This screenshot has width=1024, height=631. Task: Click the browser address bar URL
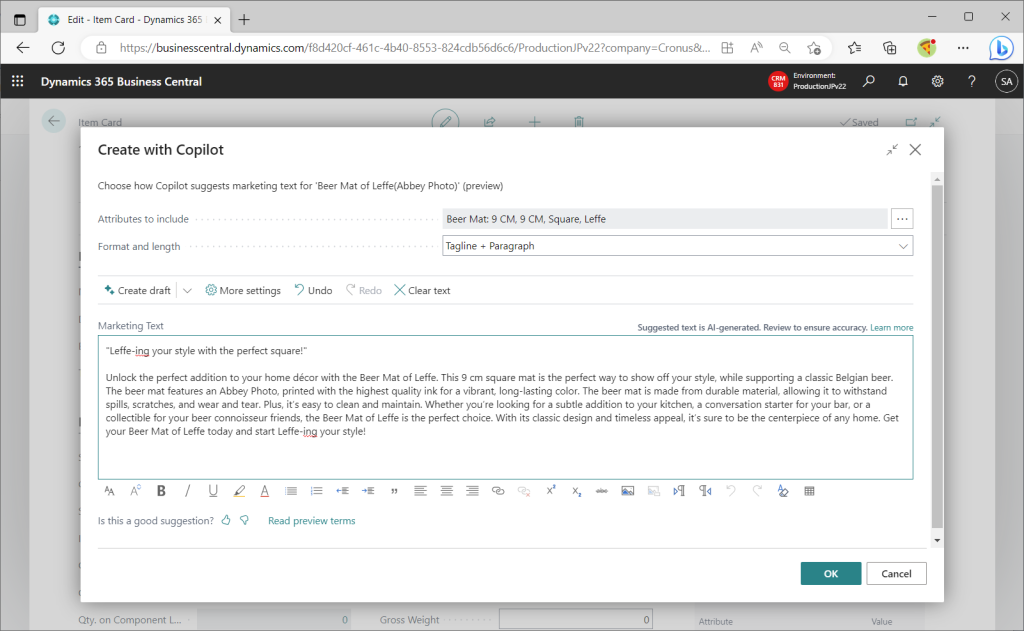pyautogui.click(x=415, y=48)
